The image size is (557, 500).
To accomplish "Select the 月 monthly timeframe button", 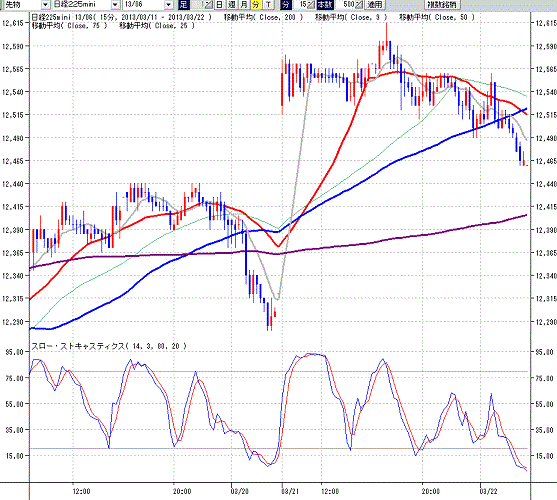I will (x=244, y=5).
